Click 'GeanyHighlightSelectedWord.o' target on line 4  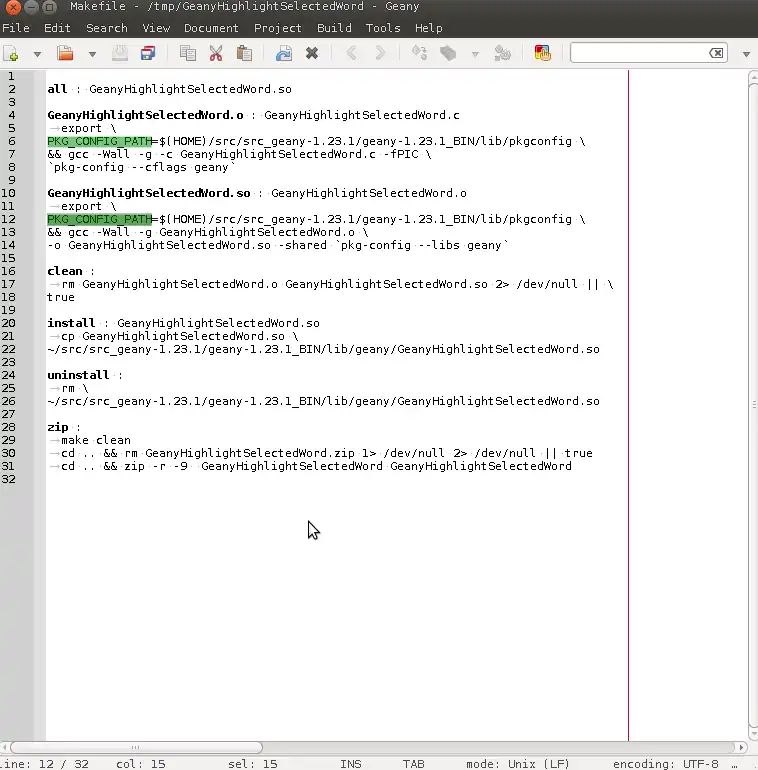coord(145,115)
